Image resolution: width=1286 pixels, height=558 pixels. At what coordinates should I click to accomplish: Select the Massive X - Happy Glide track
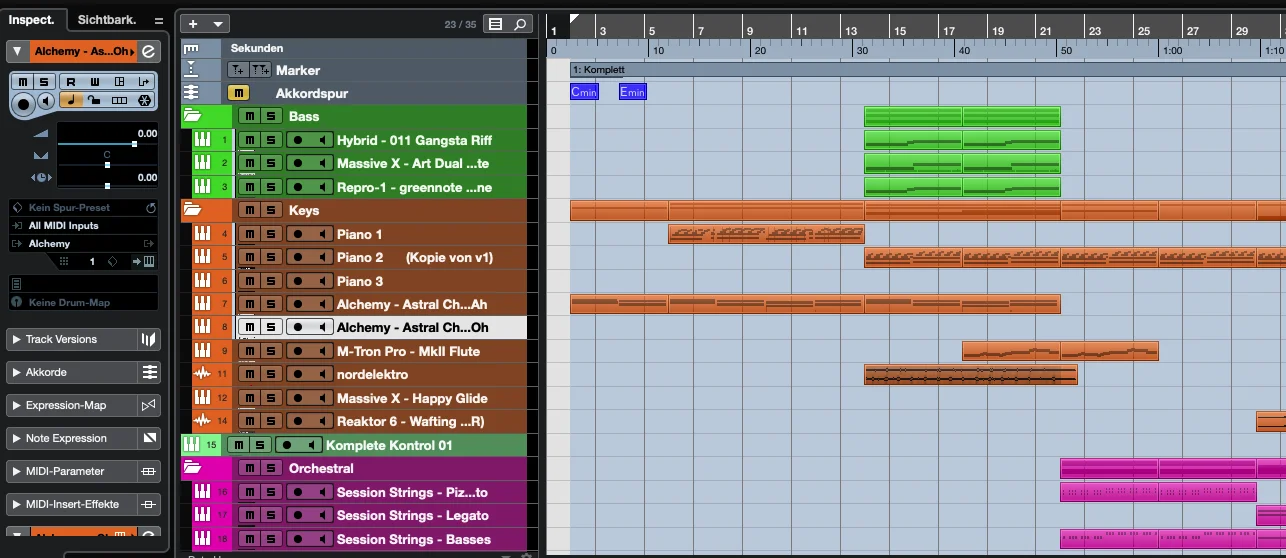pos(412,398)
